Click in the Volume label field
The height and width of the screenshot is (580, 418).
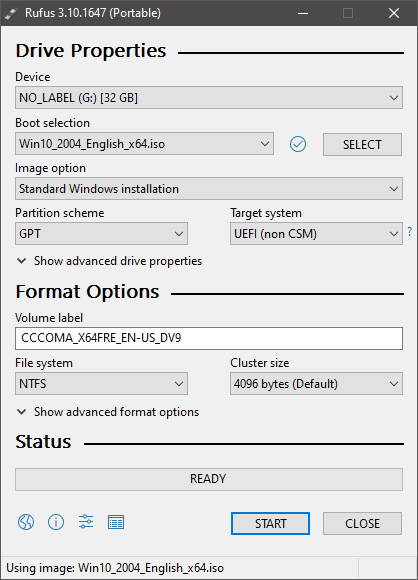coord(209,338)
